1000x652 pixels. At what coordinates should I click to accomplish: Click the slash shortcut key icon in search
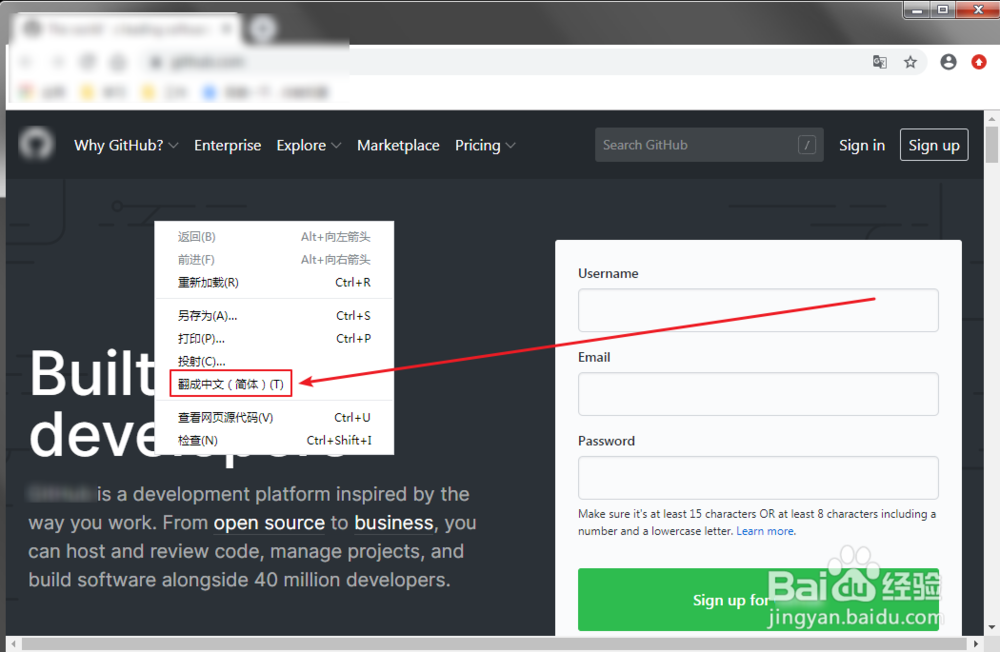click(x=806, y=145)
